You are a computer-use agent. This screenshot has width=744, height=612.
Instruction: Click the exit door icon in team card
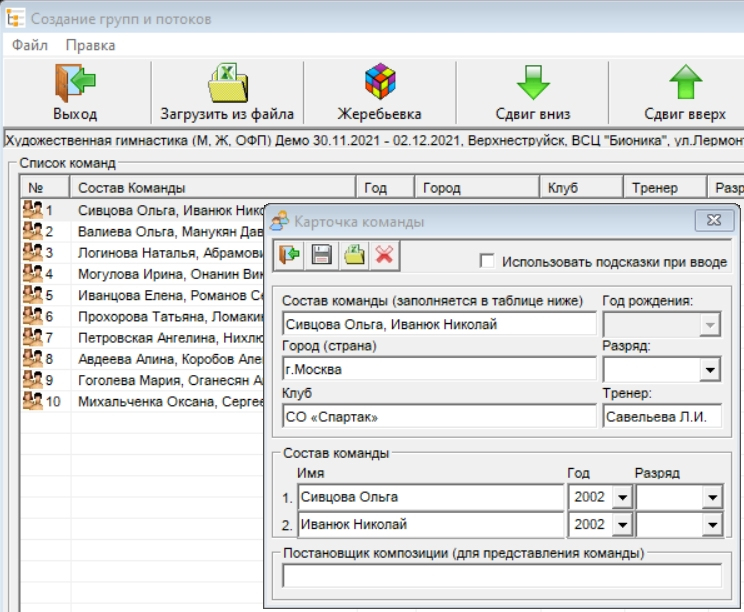tap(291, 256)
